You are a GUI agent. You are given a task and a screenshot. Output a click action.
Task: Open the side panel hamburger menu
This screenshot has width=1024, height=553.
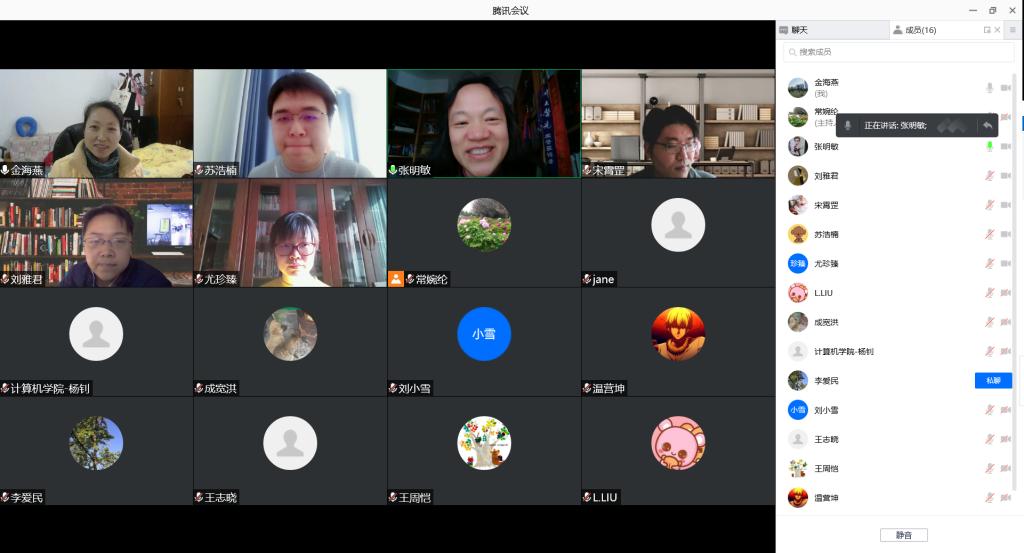click(x=1012, y=30)
